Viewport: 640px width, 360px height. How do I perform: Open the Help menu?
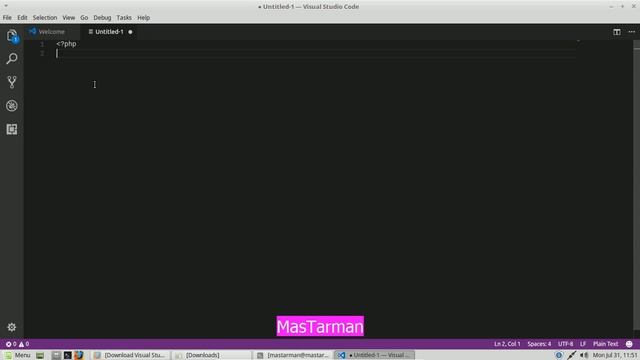[x=143, y=18]
